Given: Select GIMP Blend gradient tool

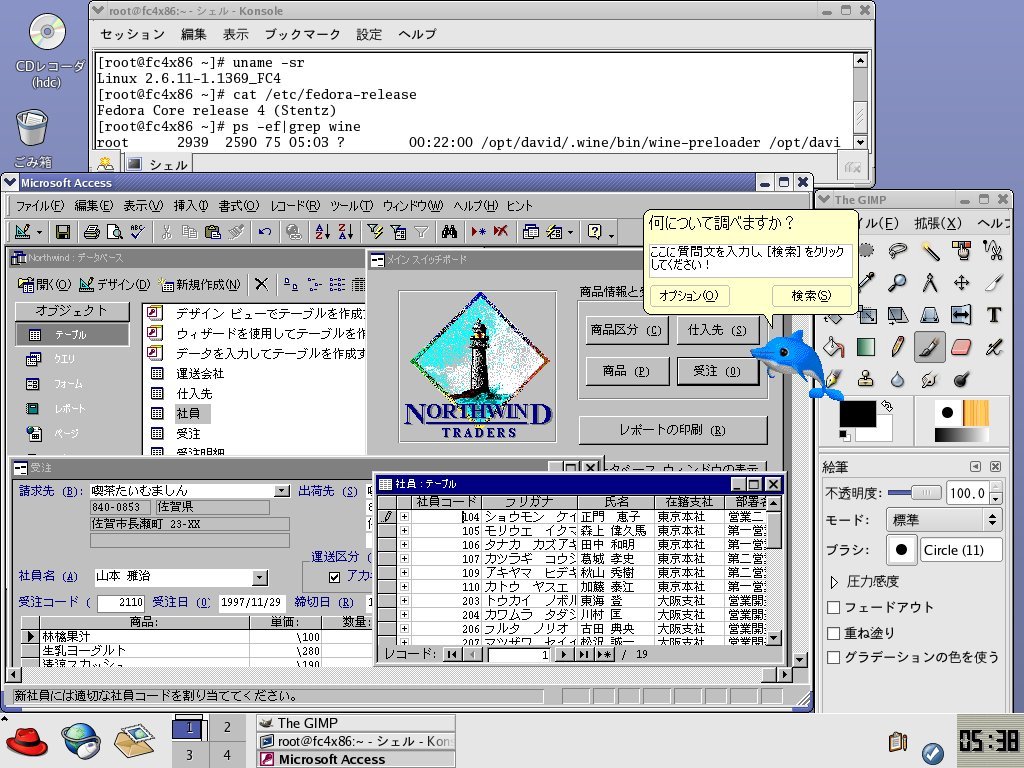Looking at the screenshot, I should tap(866, 347).
